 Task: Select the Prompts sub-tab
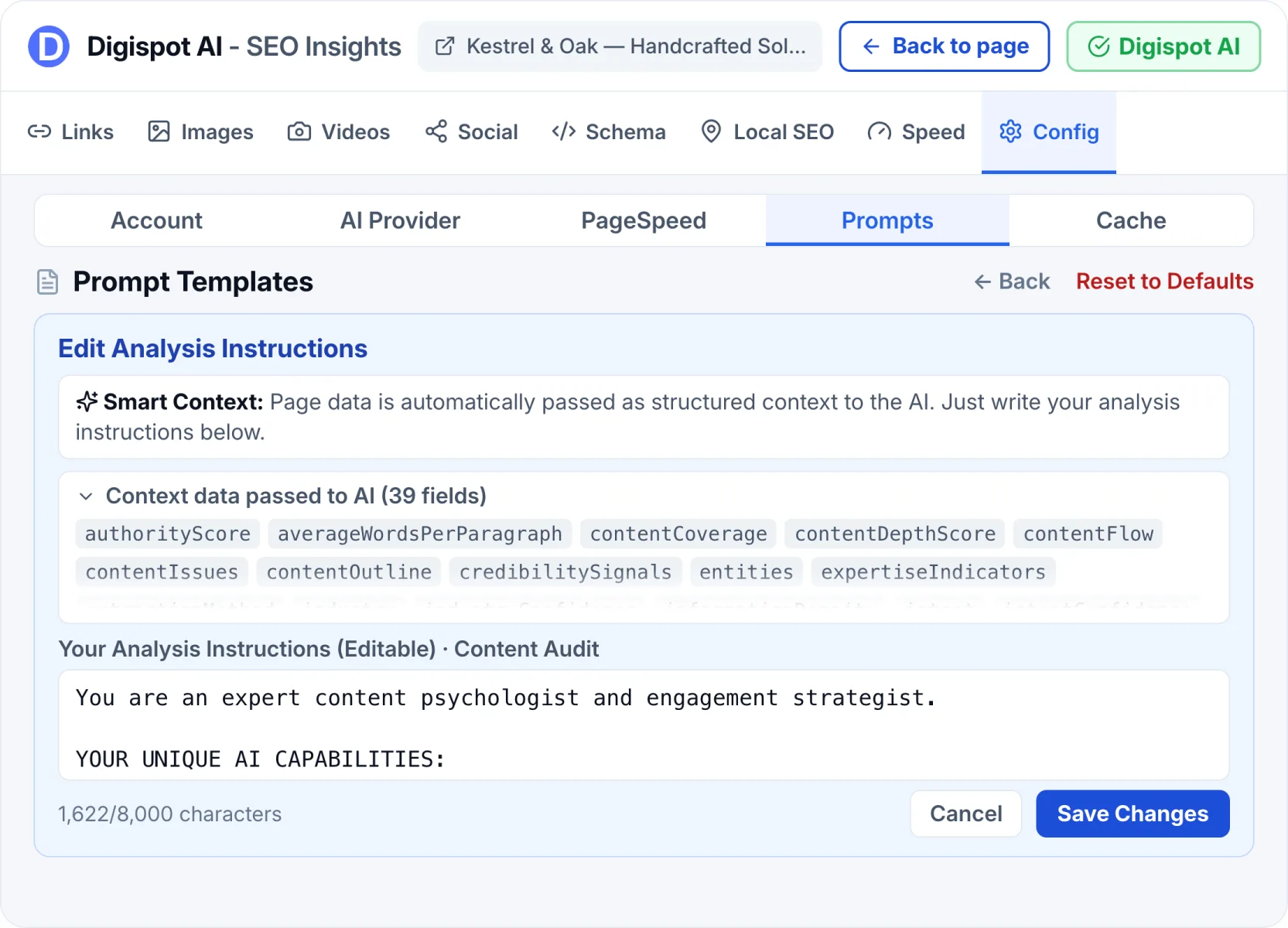[887, 220]
